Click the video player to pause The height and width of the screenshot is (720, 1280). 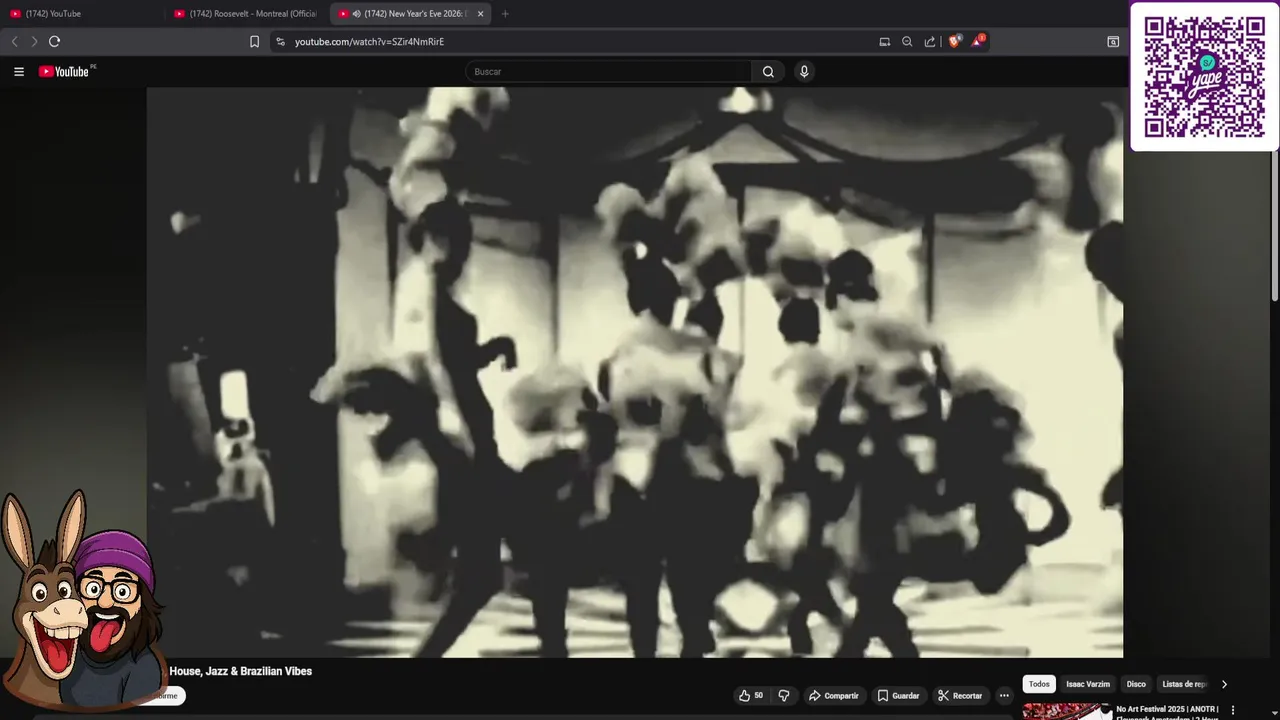click(x=635, y=372)
